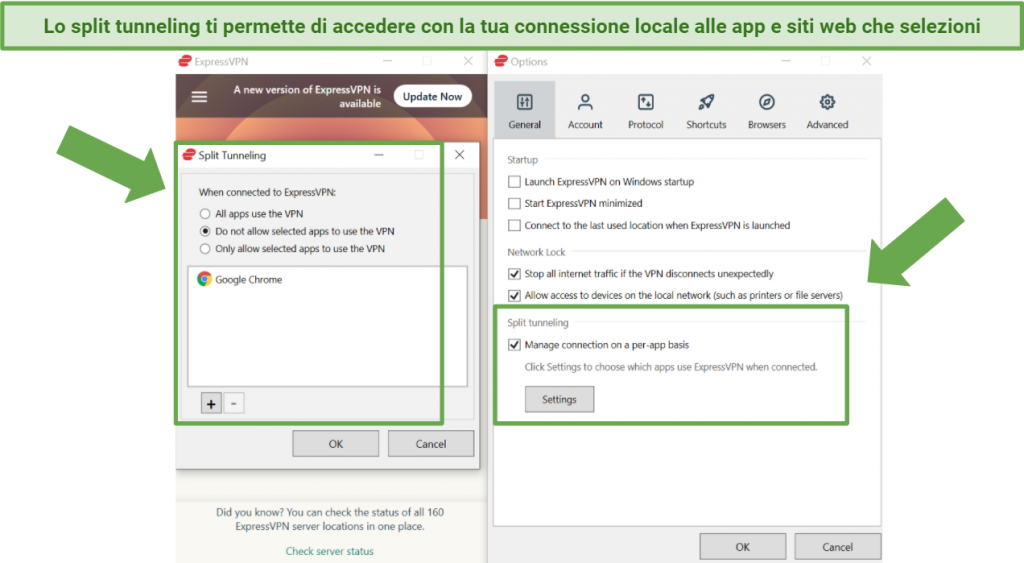Select Only allow selected apps option
The image size is (1024, 563).
click(x=205, y=249)
